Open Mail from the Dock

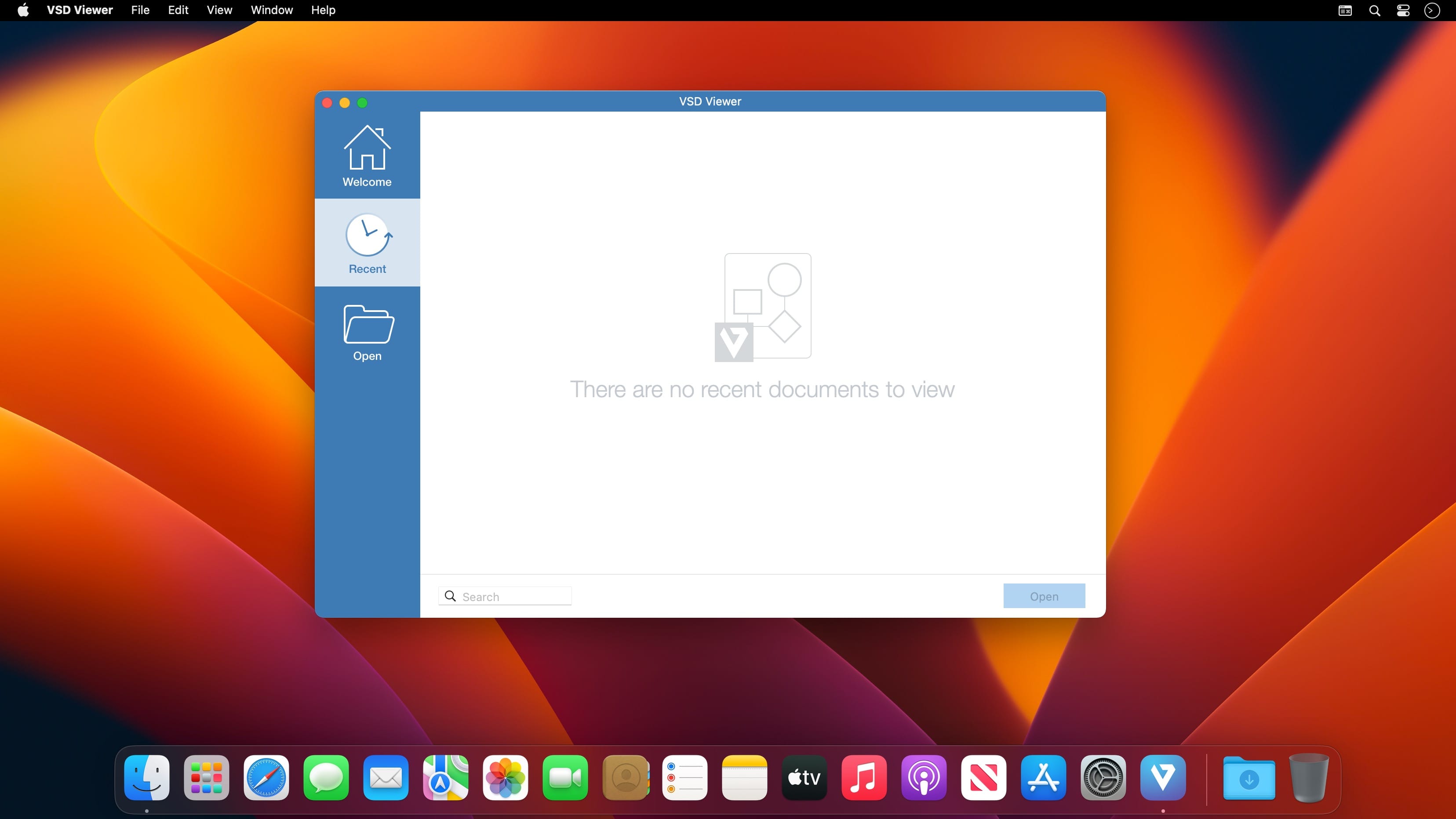coord(386,778)
